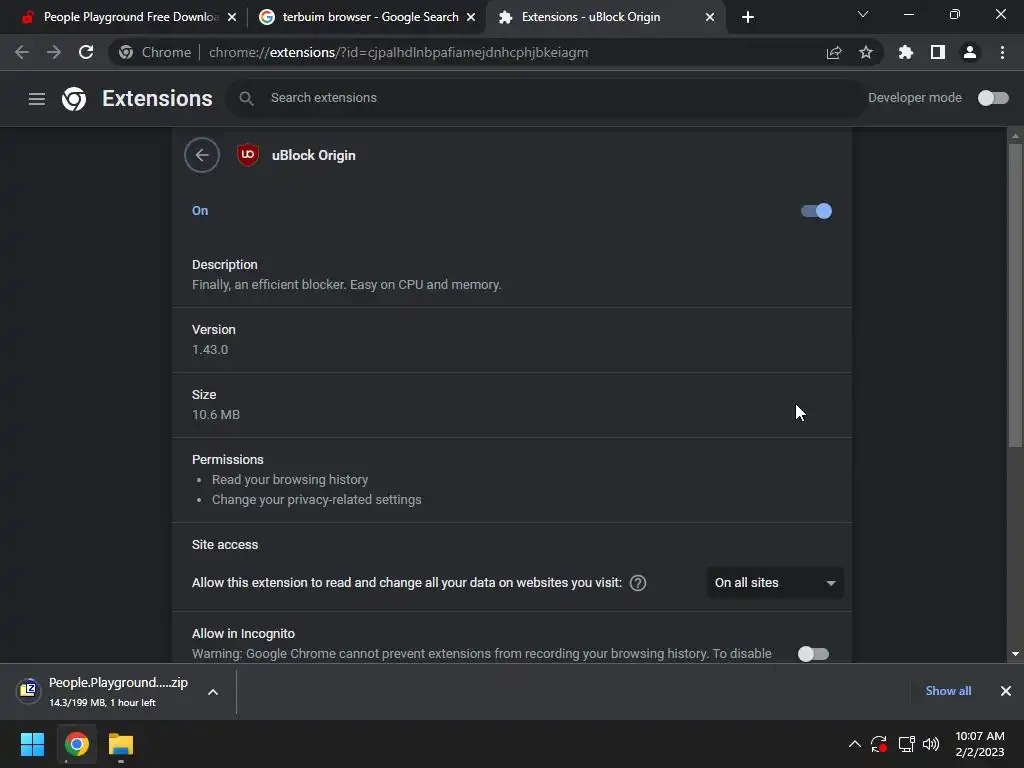Viewport: 1024px width, 768px height.
Task: Click the address bar URL
Action: [x=398, y=52]
